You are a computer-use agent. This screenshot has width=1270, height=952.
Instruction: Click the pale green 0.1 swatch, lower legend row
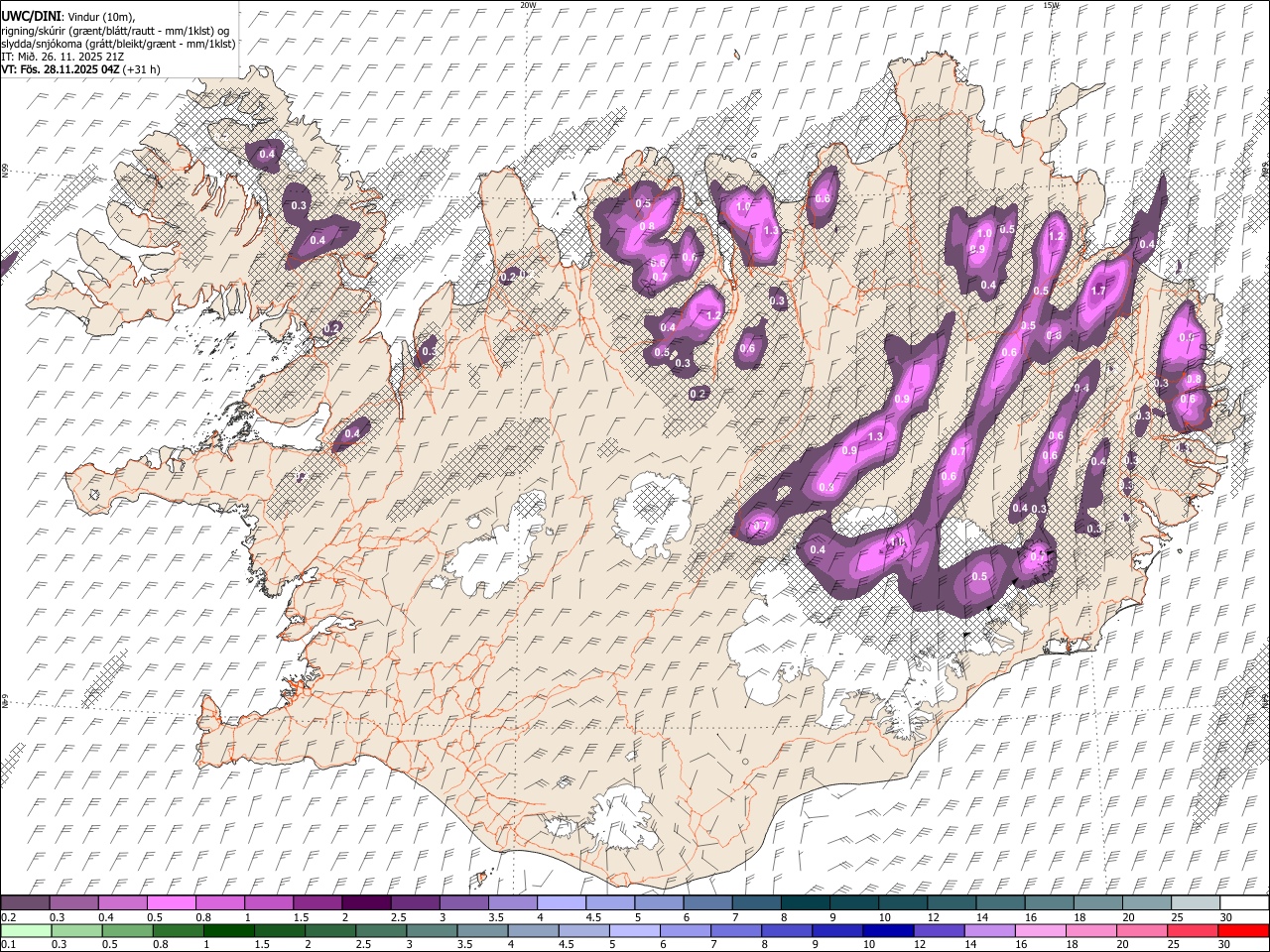pos(26,930)
